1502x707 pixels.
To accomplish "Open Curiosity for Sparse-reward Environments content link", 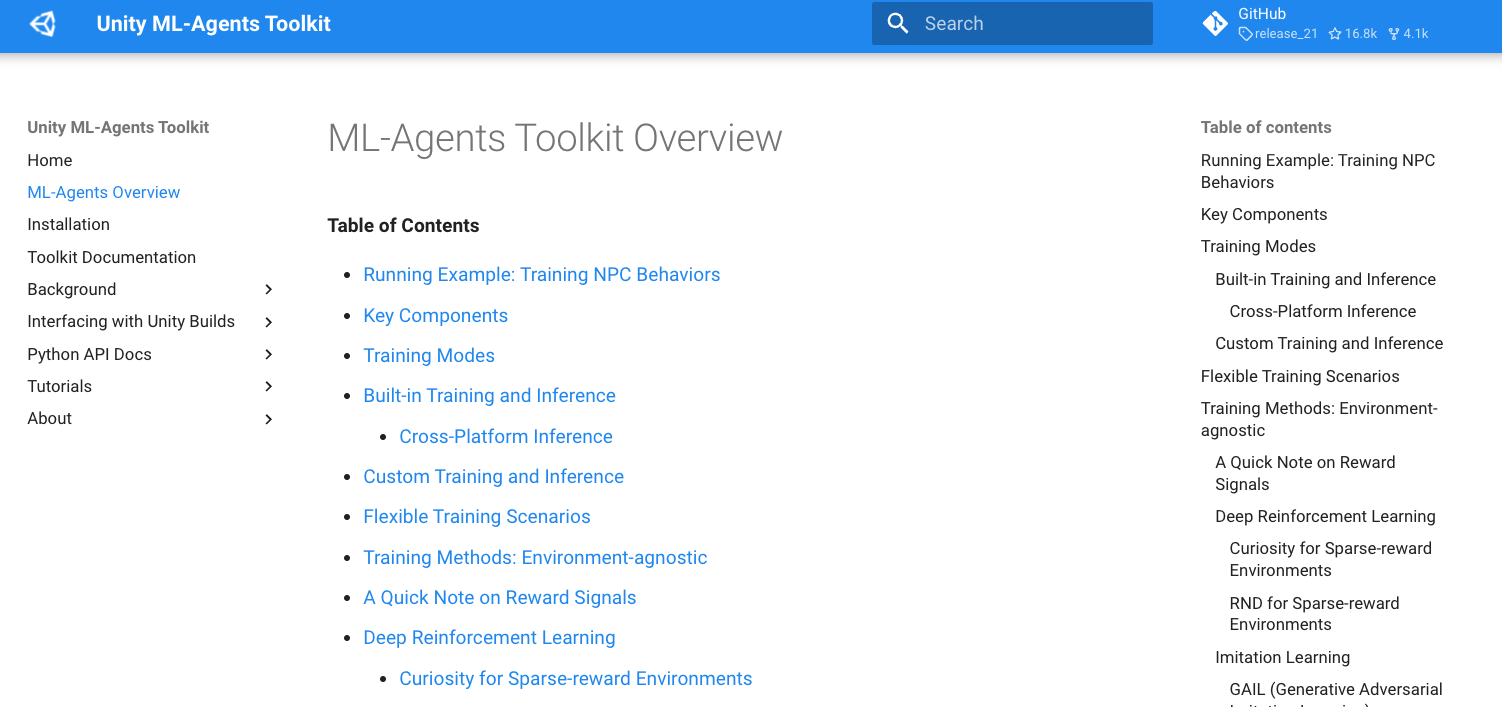I will coord(576,678).
